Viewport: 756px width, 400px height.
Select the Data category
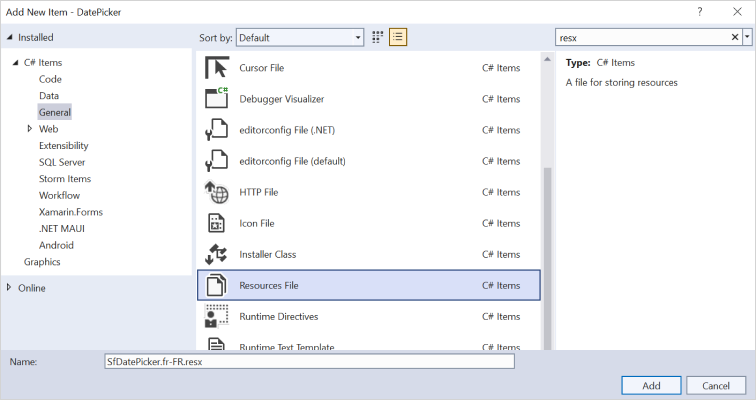49,95
